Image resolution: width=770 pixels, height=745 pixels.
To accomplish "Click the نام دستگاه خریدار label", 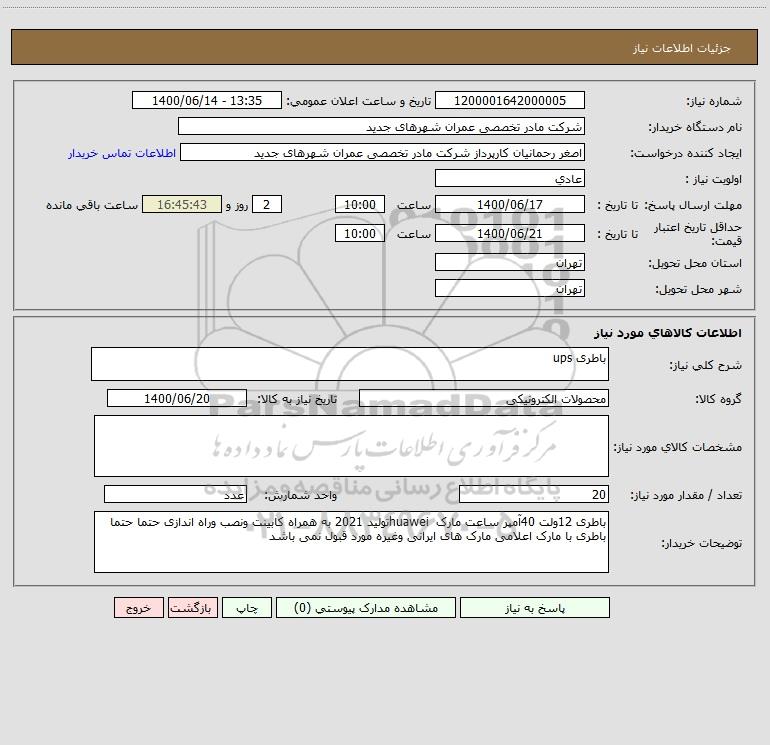I will (x=695, y=128).
